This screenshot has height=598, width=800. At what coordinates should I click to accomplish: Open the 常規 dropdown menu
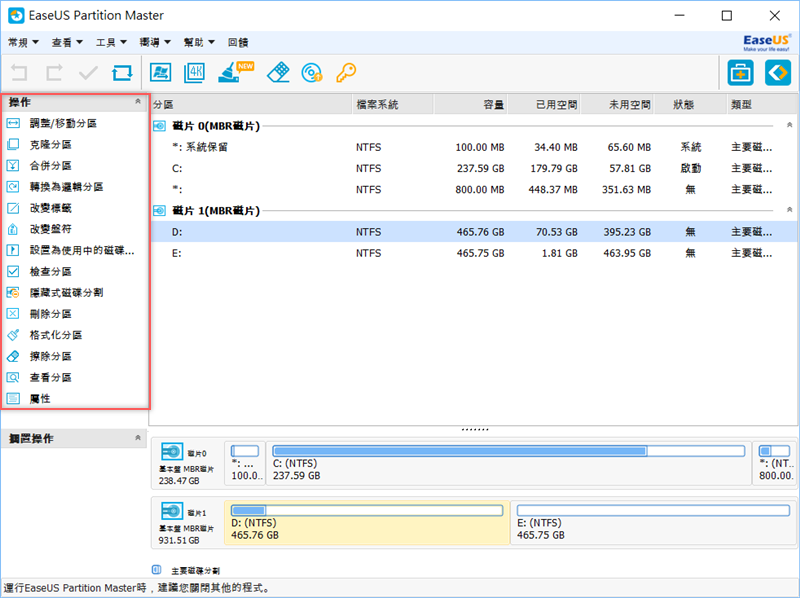tap(22, 43)
